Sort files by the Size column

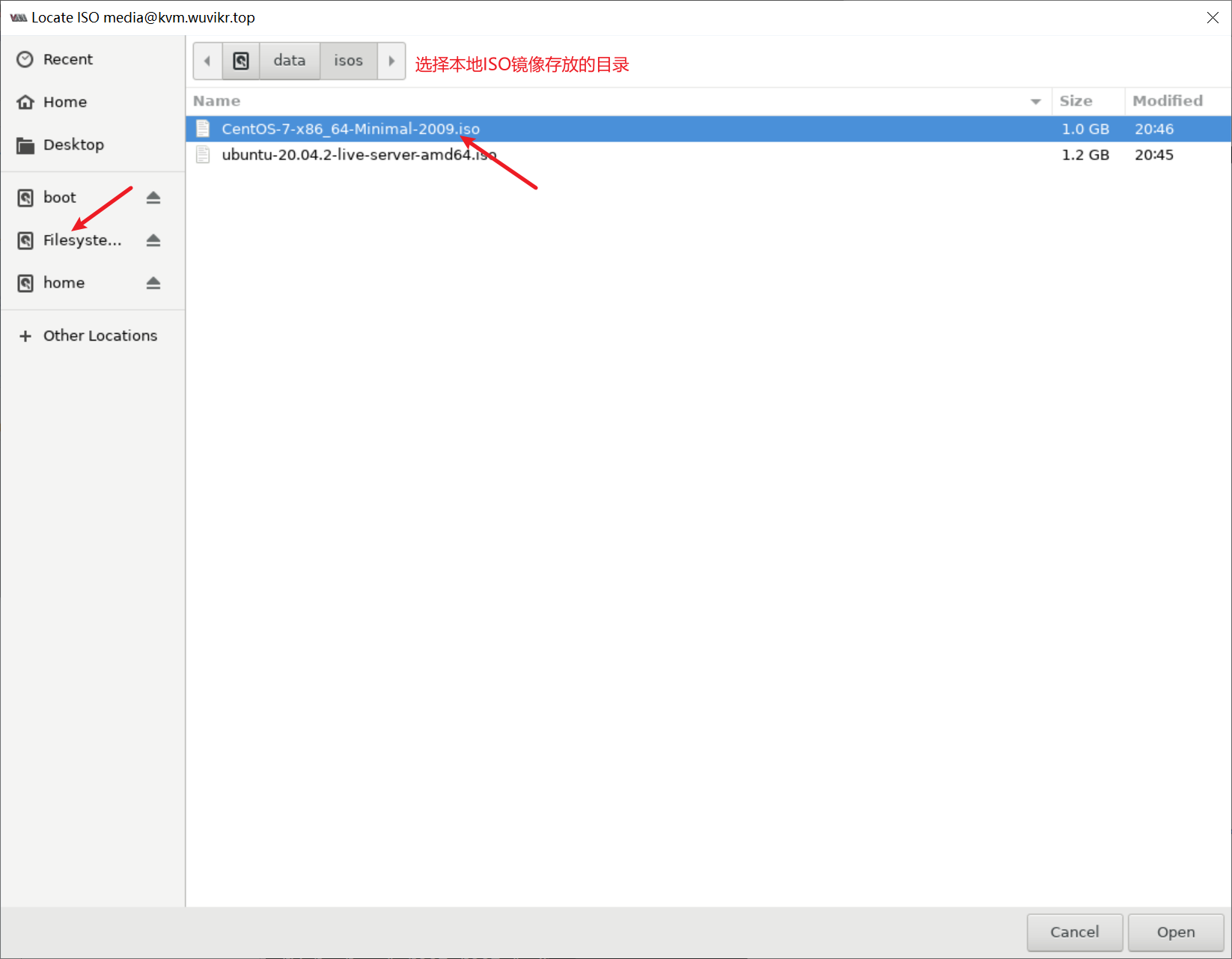[x=1075, y=100]
